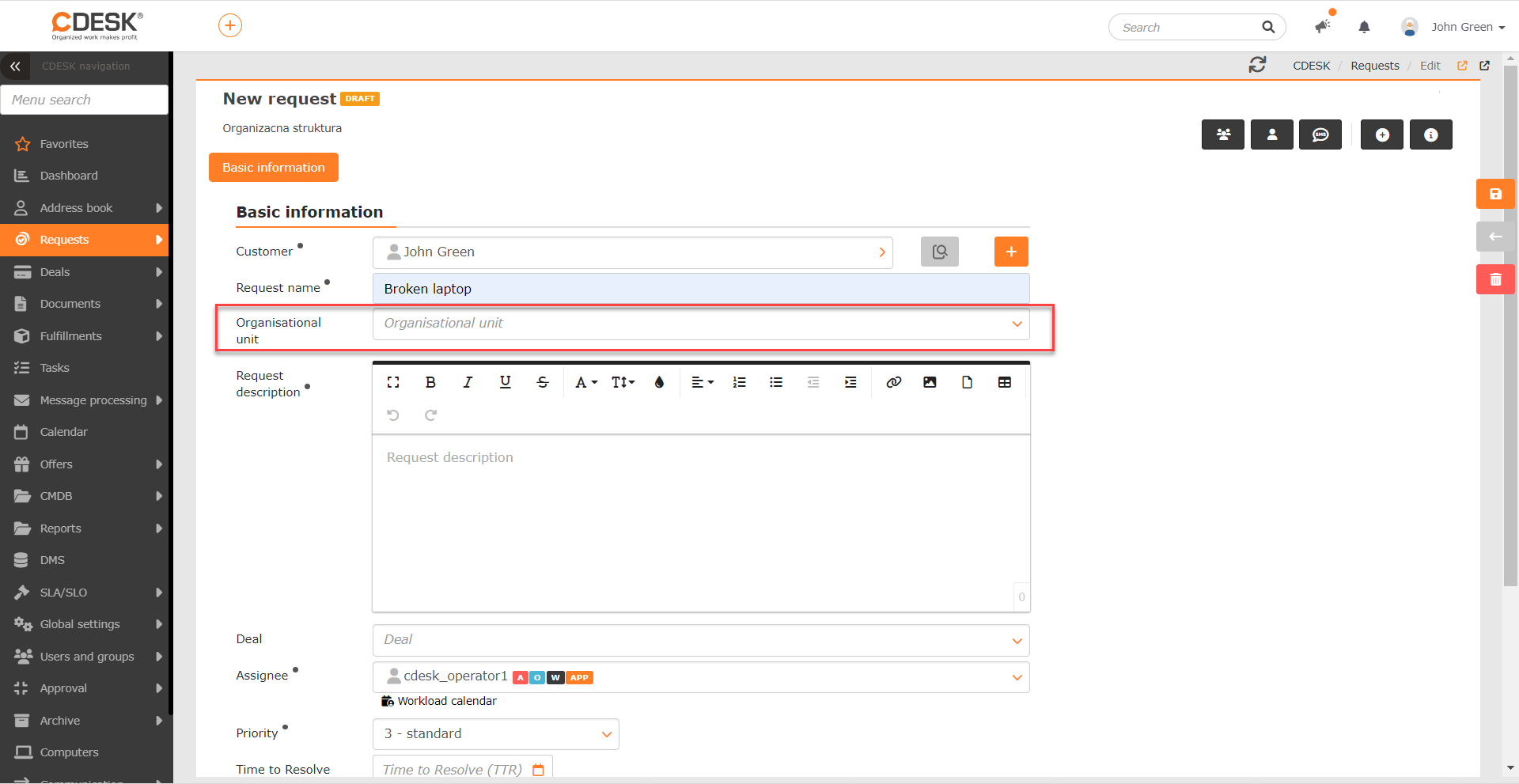Insert ordered numbered list
Image resolution: width=1519 pixels, height=784 pixels.
[x=739, y=382]
